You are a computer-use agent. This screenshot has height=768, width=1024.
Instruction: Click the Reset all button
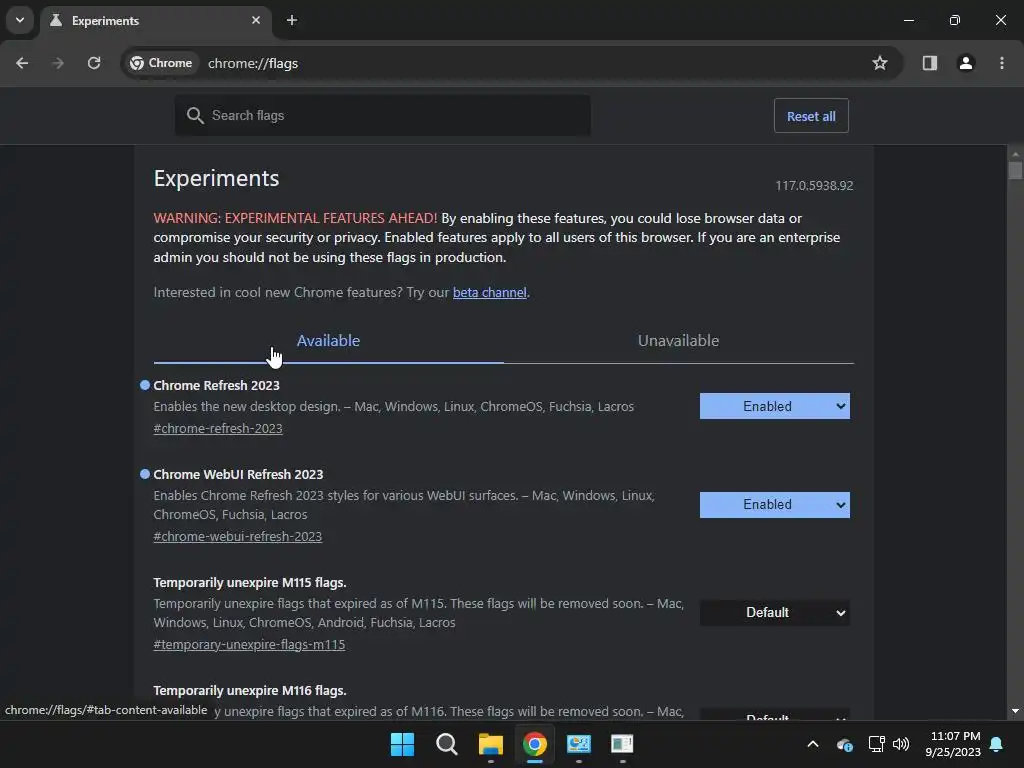pos(811,116)
